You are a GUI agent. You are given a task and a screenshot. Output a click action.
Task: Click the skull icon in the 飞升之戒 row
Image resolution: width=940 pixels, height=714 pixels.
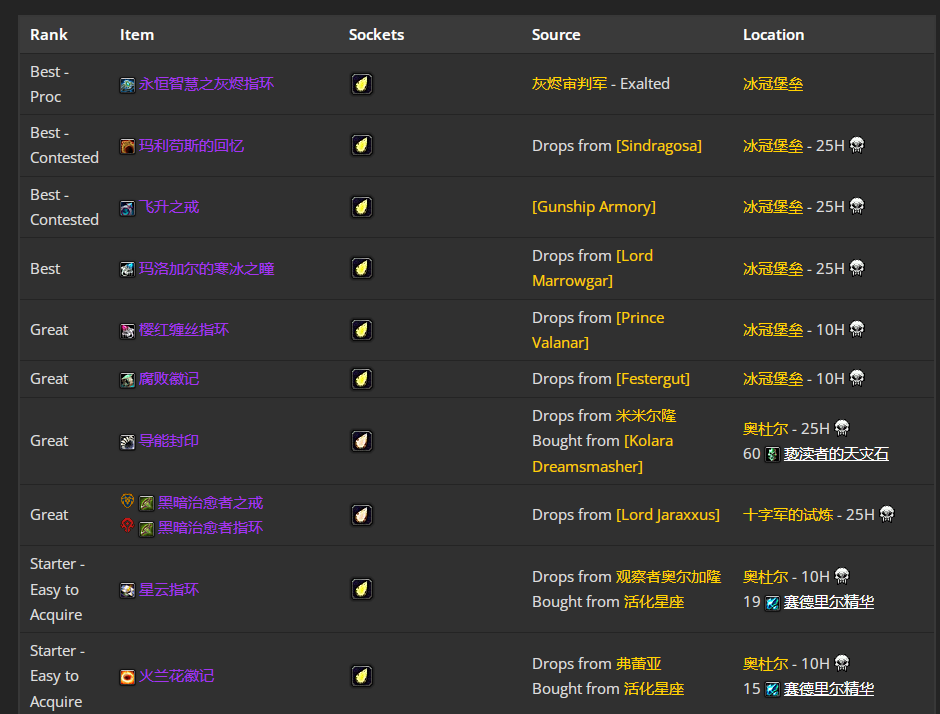tap(857, 207)
